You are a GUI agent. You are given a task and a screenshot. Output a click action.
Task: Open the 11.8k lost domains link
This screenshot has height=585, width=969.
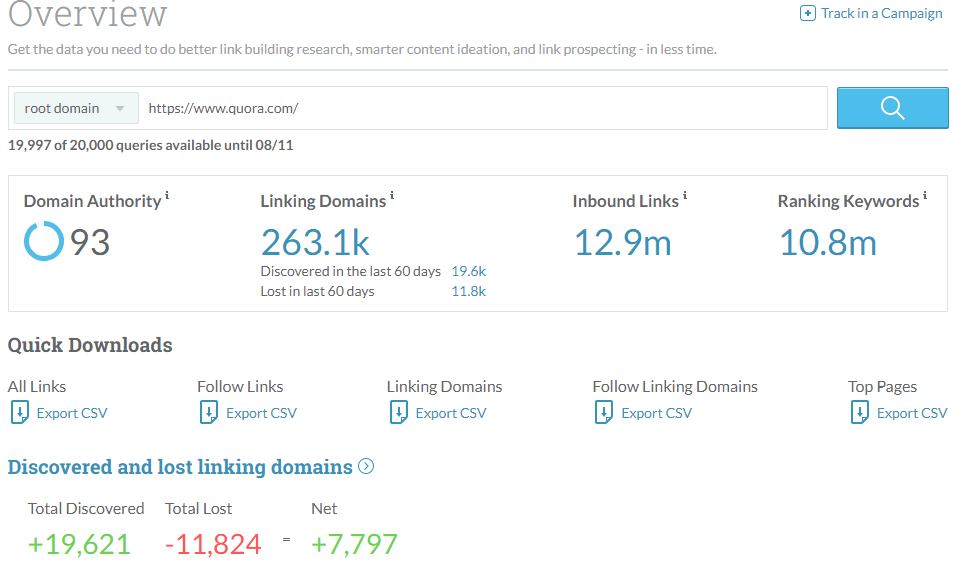tap(468, 291)
